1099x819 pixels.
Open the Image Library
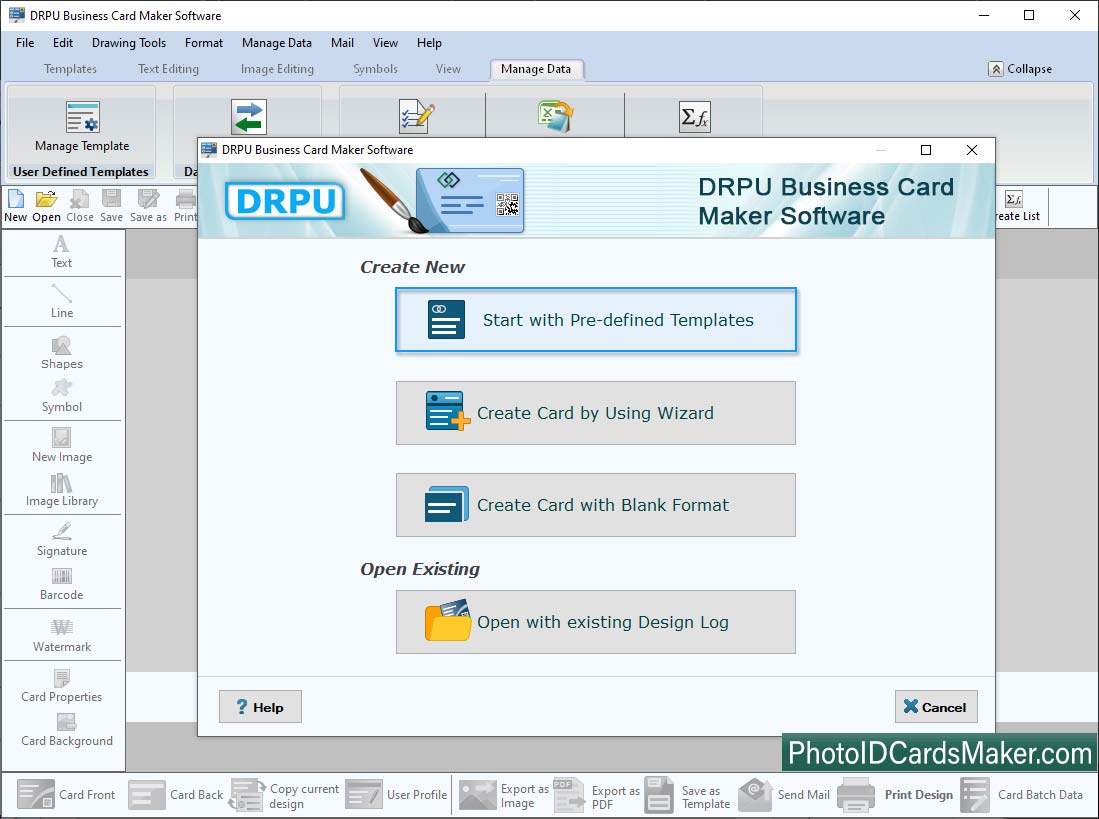pos(62,490)
